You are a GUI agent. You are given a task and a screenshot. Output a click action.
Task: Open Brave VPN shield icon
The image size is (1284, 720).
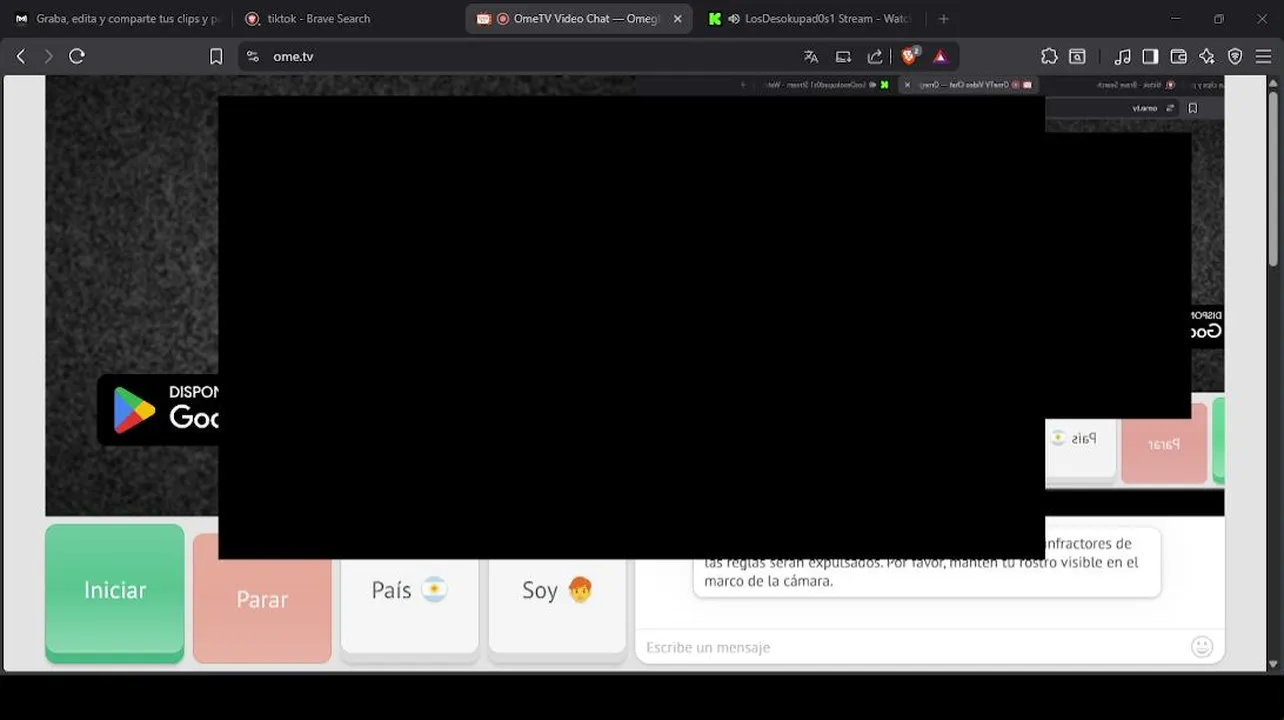point(1235,57)
